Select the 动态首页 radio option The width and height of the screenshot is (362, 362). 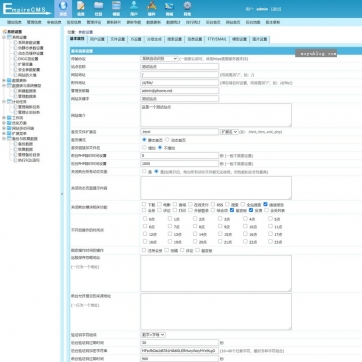167,140
